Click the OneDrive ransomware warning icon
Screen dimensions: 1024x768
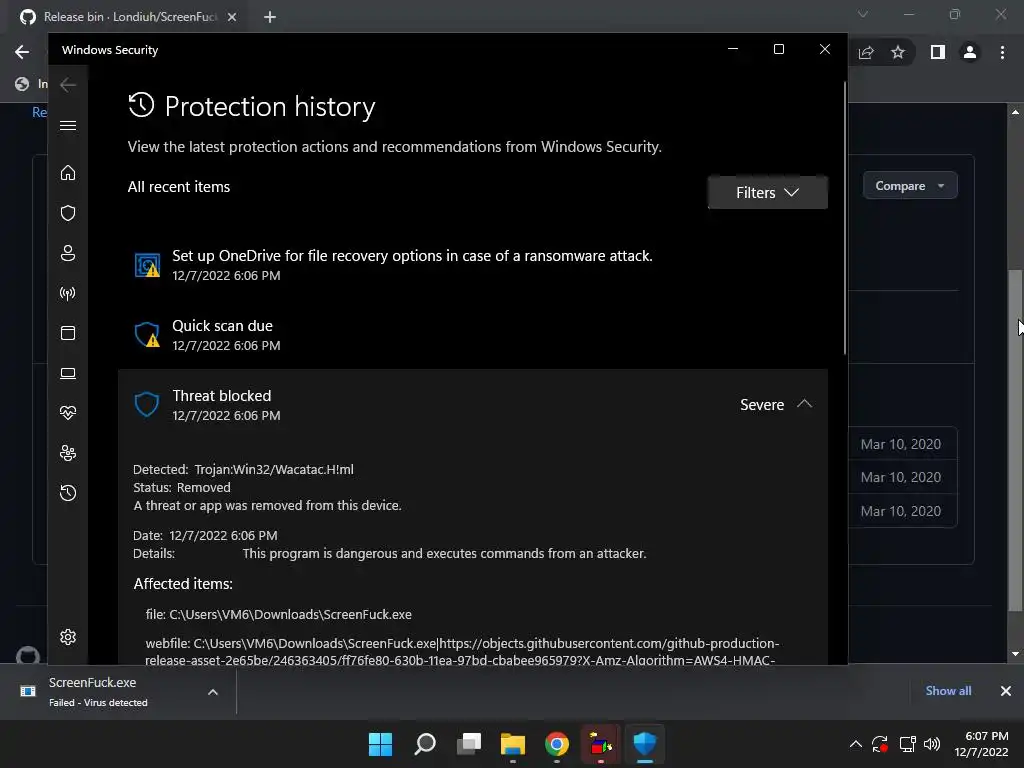tap(148, 265)
